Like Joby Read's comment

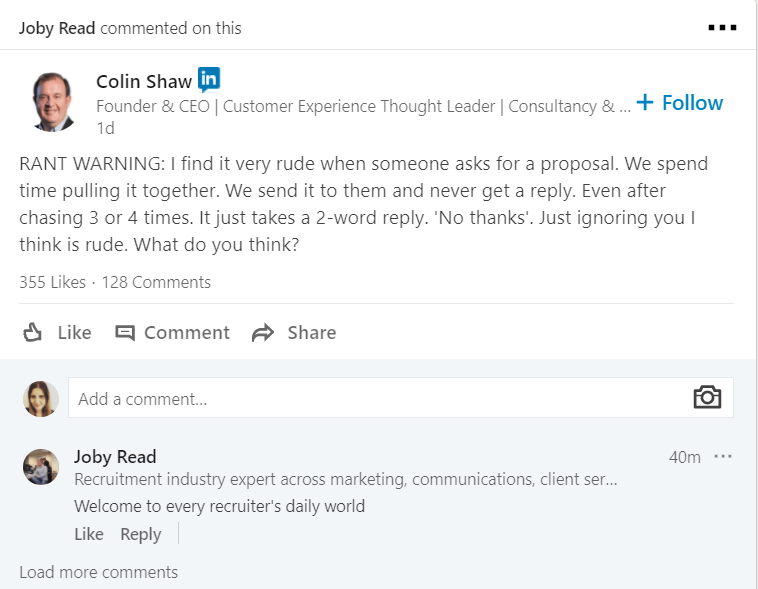(x=89, y=534)
